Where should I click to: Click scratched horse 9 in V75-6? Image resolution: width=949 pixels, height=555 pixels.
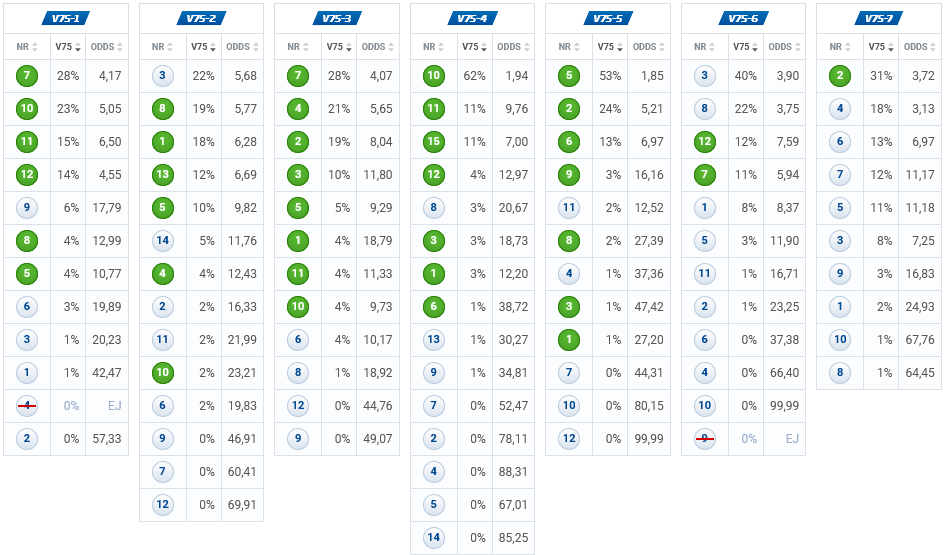point(705,439)
